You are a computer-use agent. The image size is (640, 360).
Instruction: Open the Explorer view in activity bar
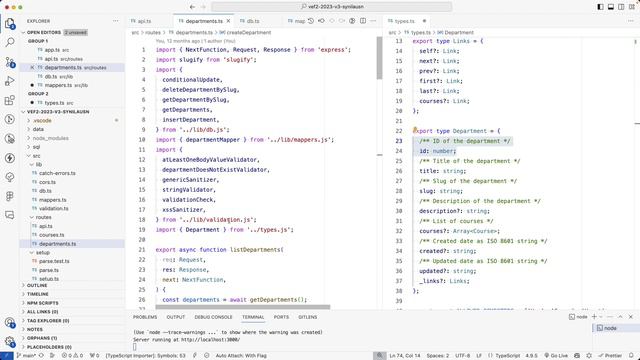(x=10, y=23)
